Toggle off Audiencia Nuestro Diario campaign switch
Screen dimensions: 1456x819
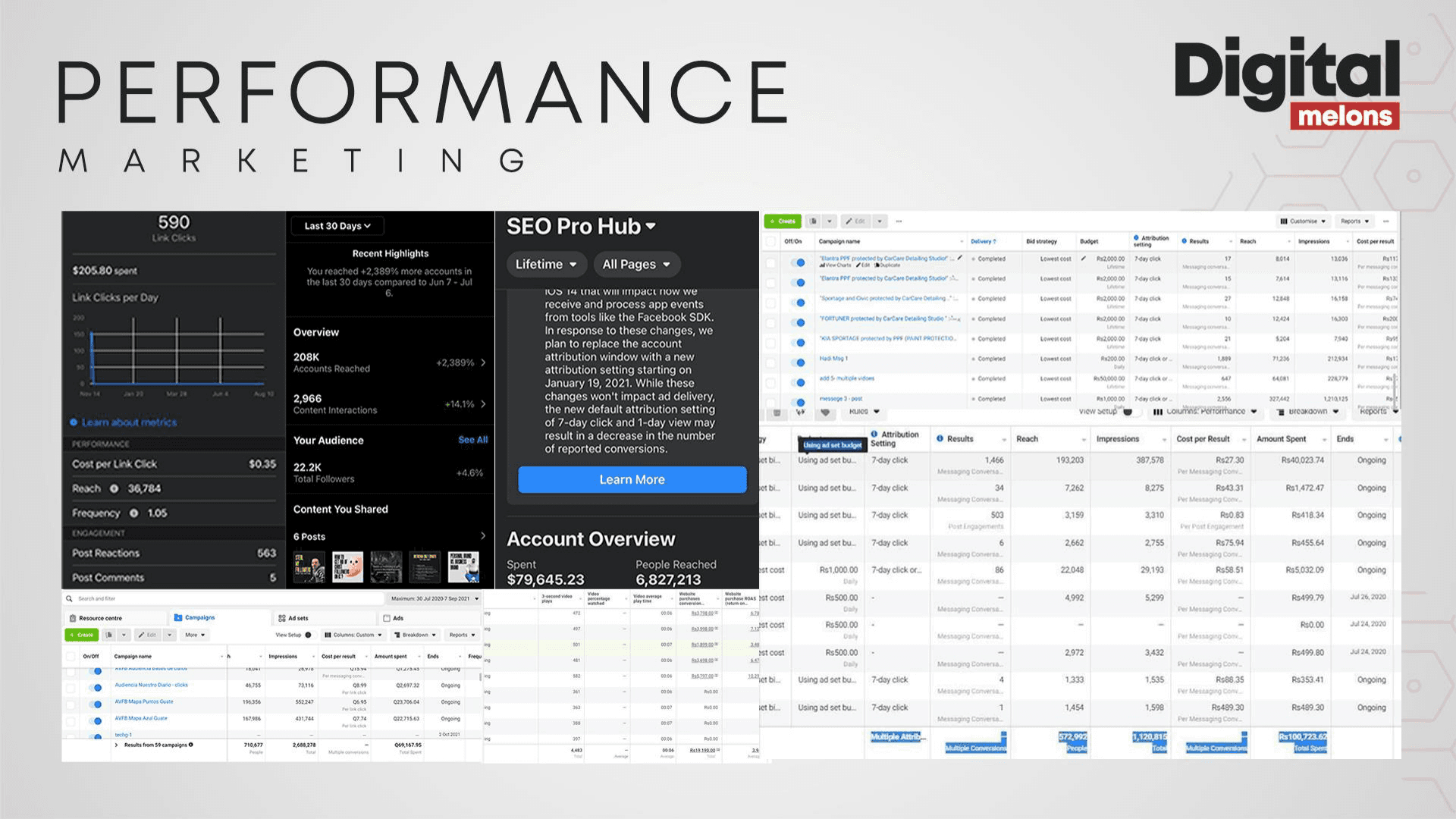tap(96, 688)
